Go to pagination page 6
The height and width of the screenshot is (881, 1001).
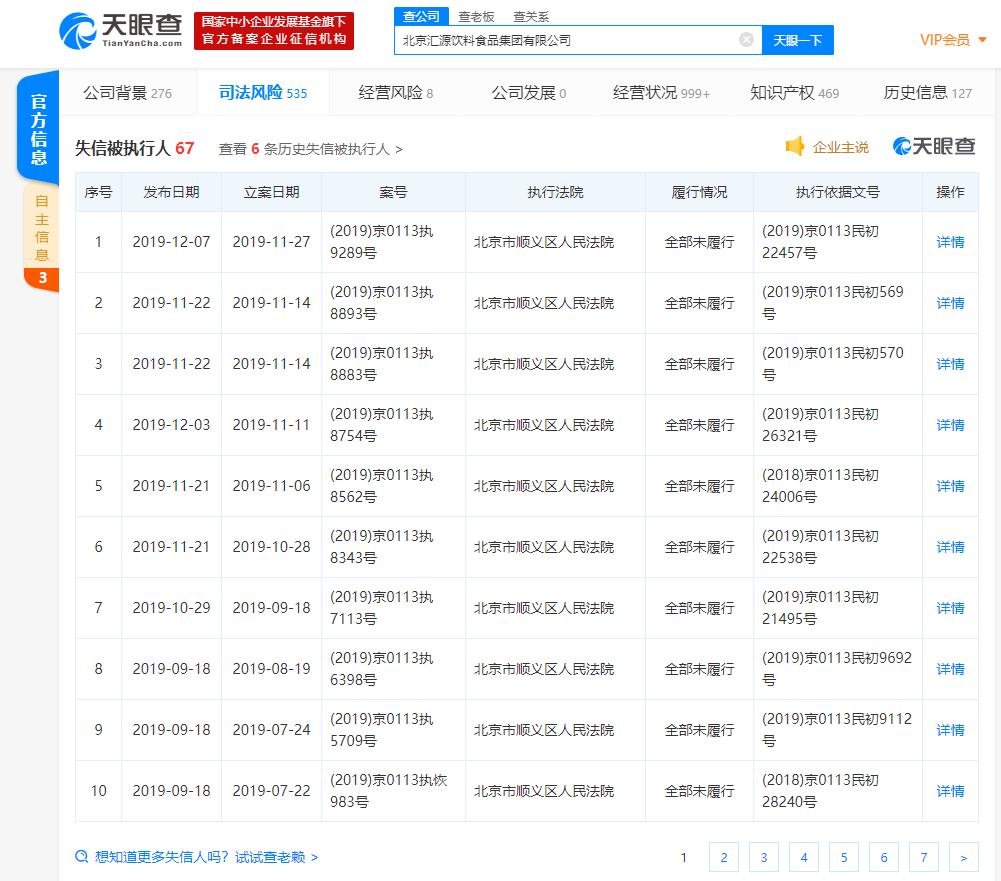point(884,857)
